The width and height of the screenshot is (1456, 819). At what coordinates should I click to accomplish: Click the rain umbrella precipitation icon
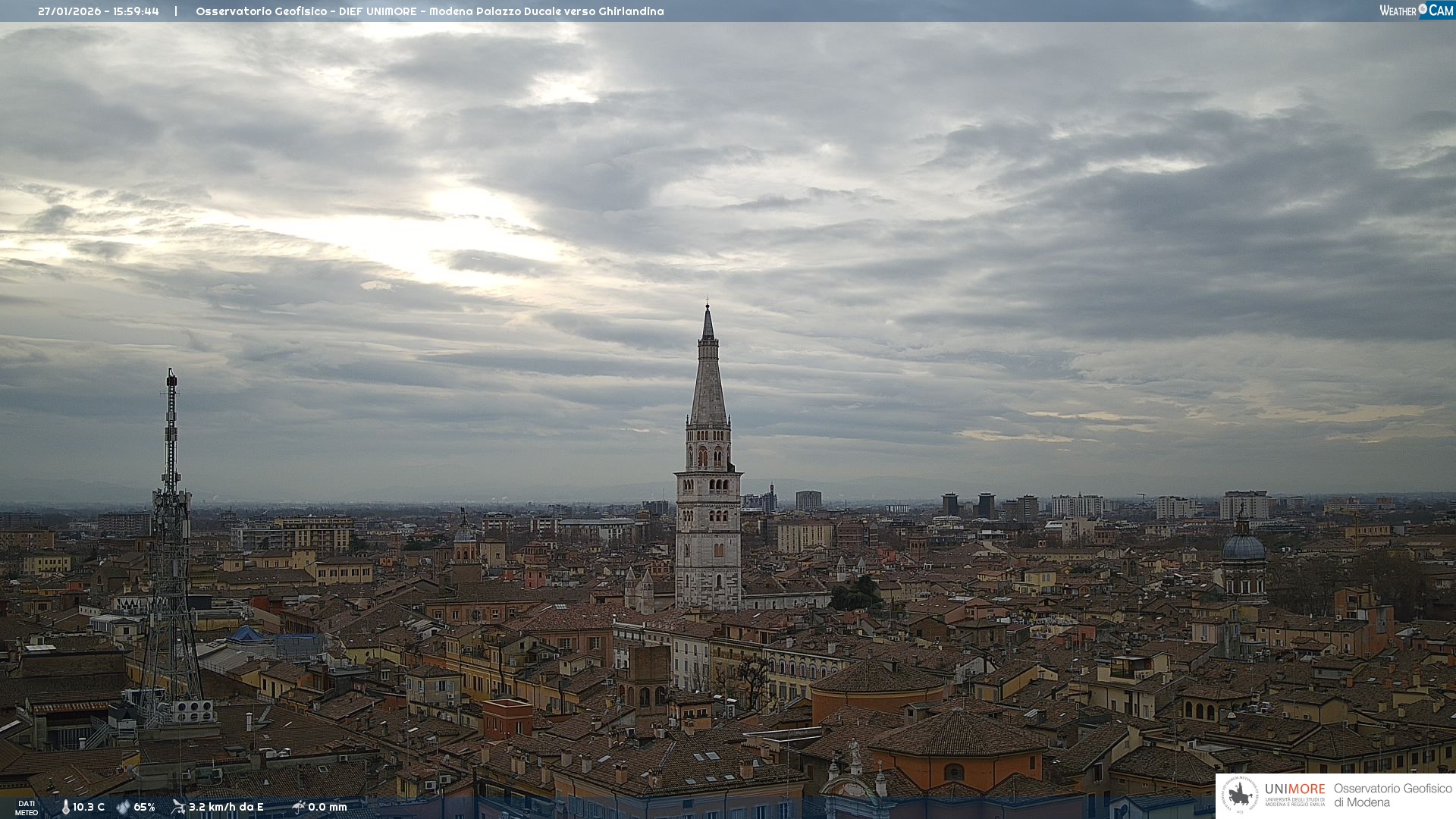pos(299,807)
